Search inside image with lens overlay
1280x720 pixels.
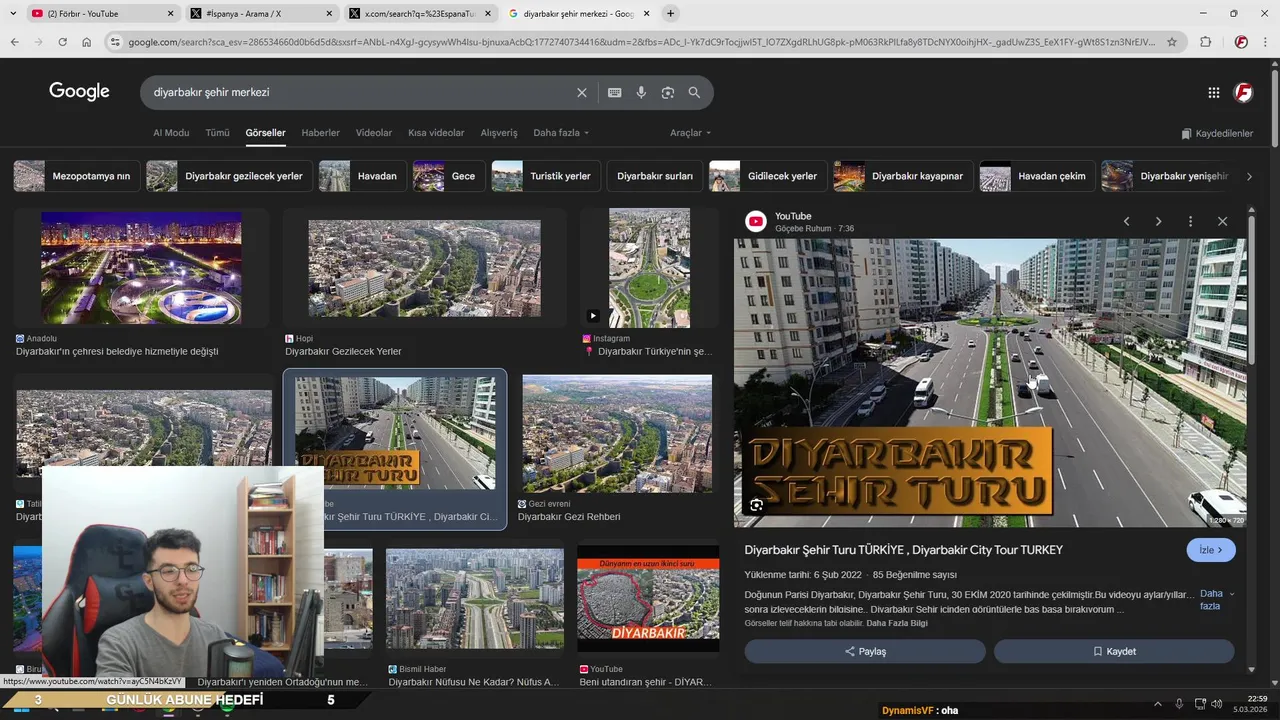pyautogui.click(x=757, y=505)
